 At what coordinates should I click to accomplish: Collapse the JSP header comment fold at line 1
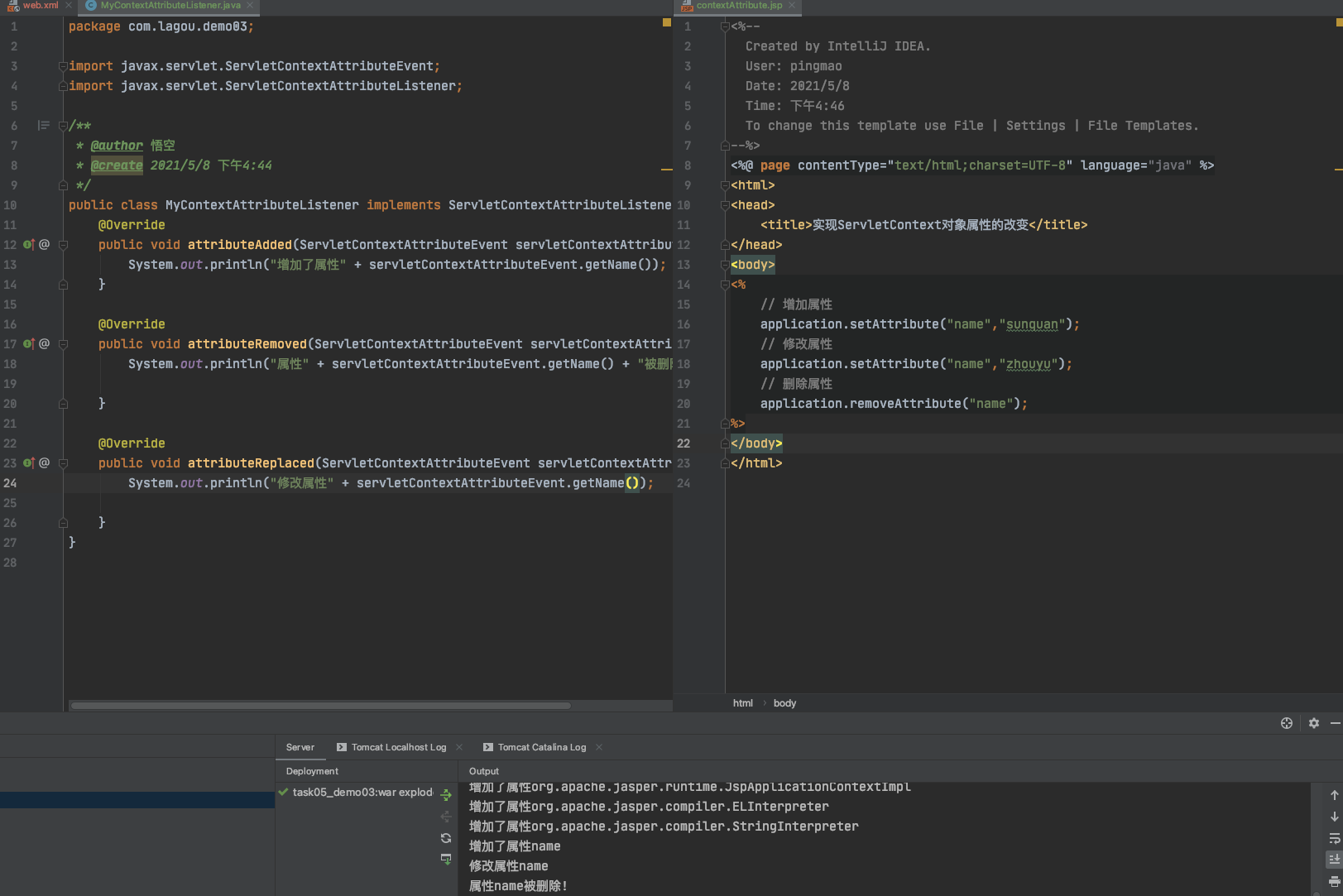(725, 26)
